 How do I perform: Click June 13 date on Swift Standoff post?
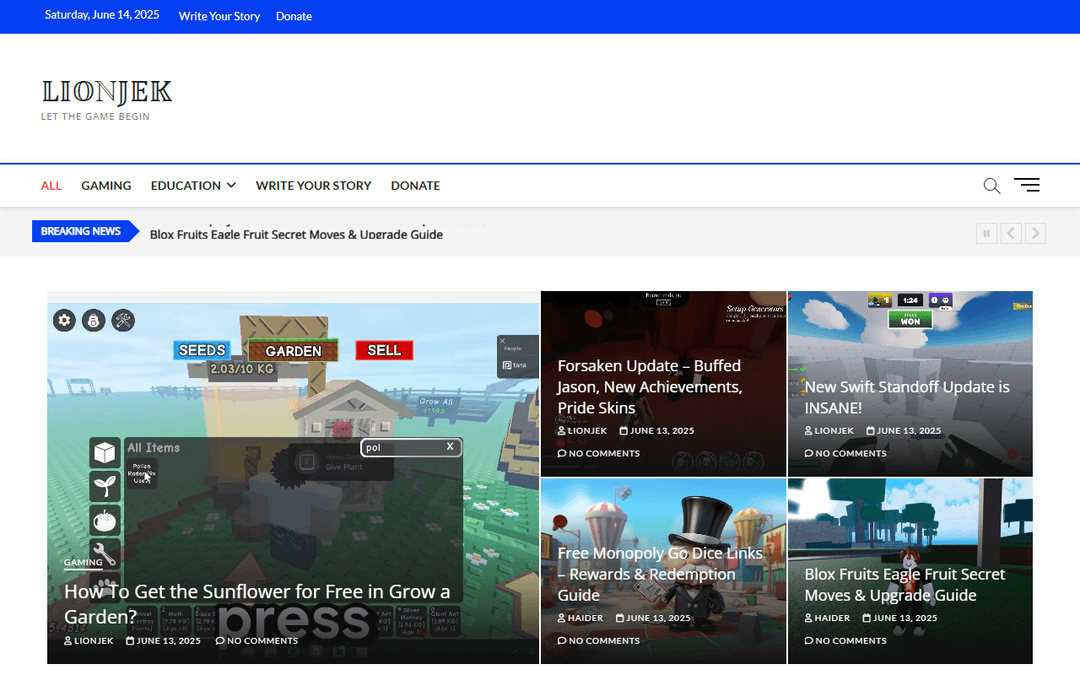904,430
